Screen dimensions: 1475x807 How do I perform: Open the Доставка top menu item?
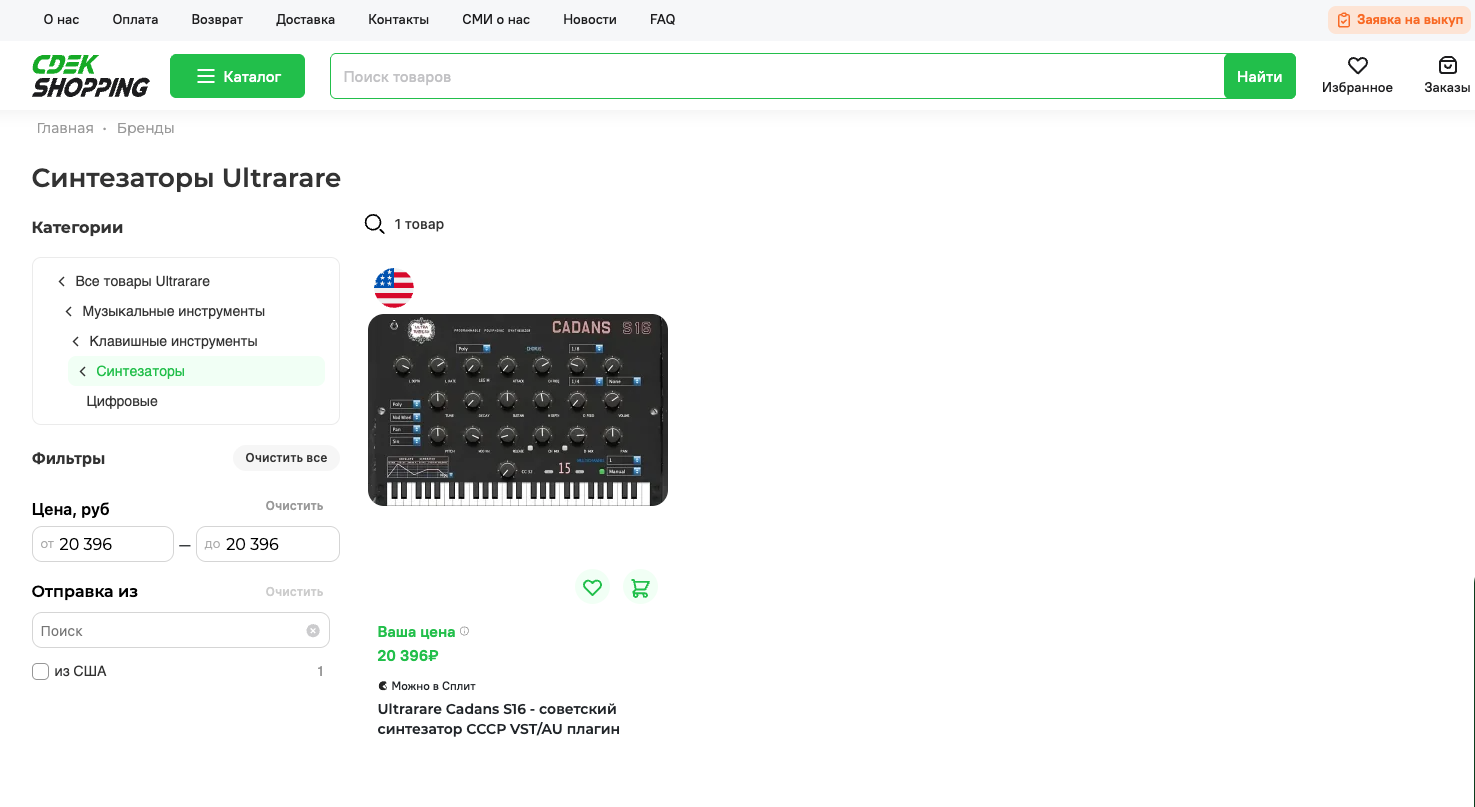(x=305, y=19)
